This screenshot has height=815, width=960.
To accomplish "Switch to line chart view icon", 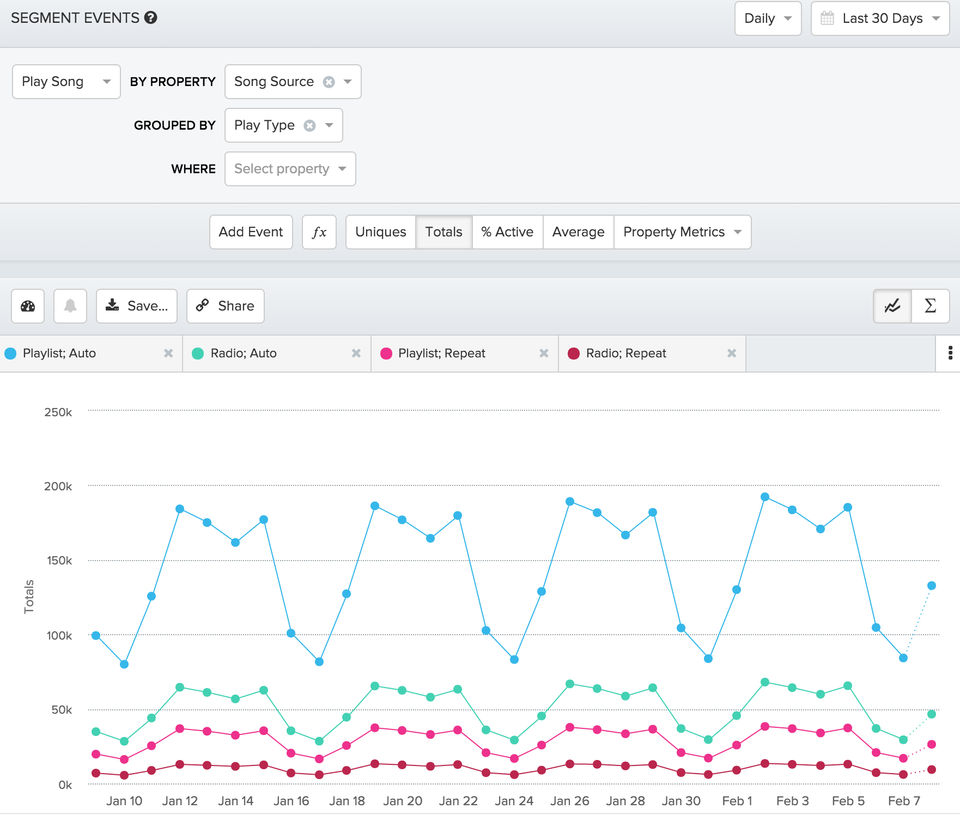I will pos(892,306).
